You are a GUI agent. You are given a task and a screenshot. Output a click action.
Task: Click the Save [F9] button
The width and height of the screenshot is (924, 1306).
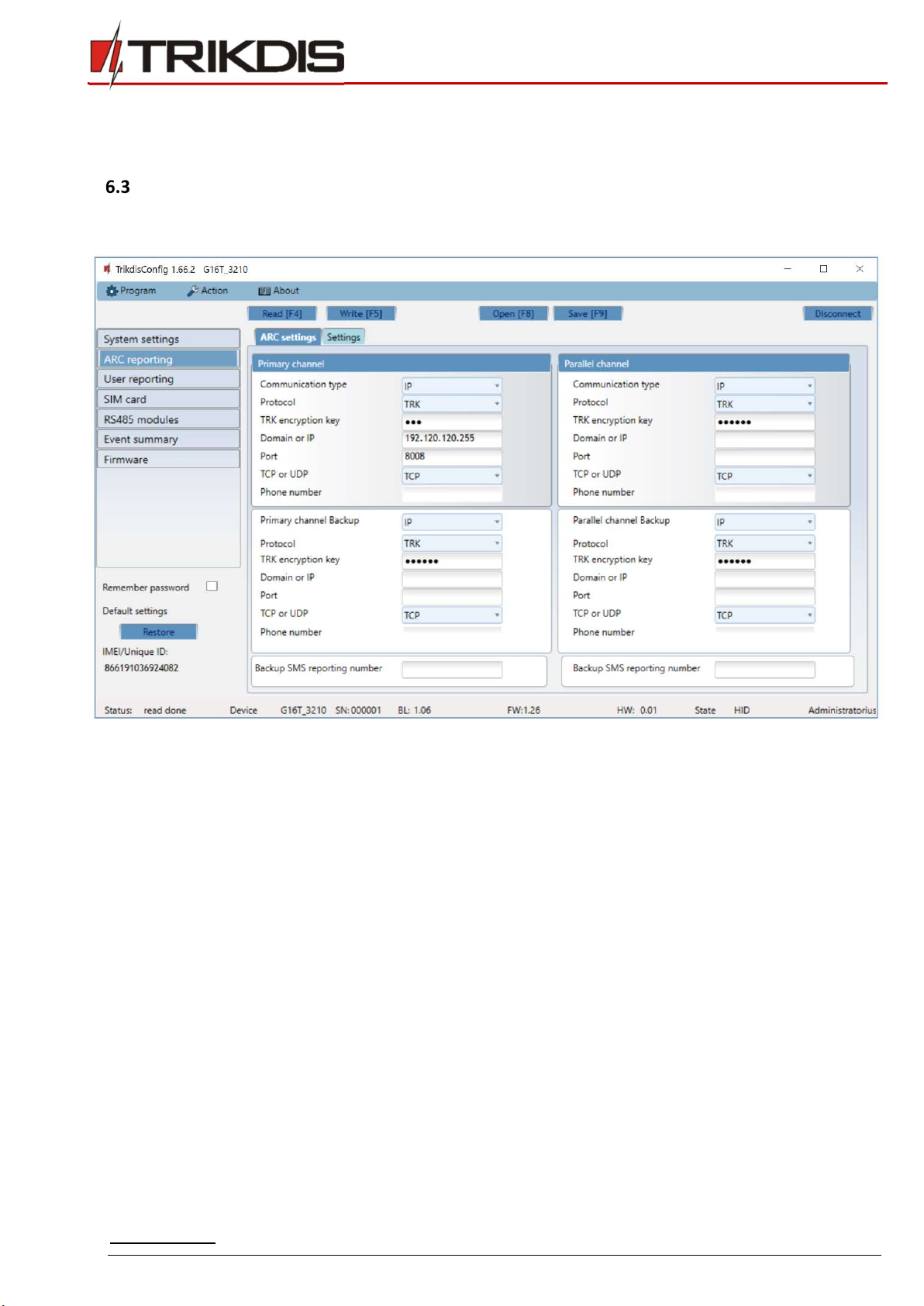(588, 314)
